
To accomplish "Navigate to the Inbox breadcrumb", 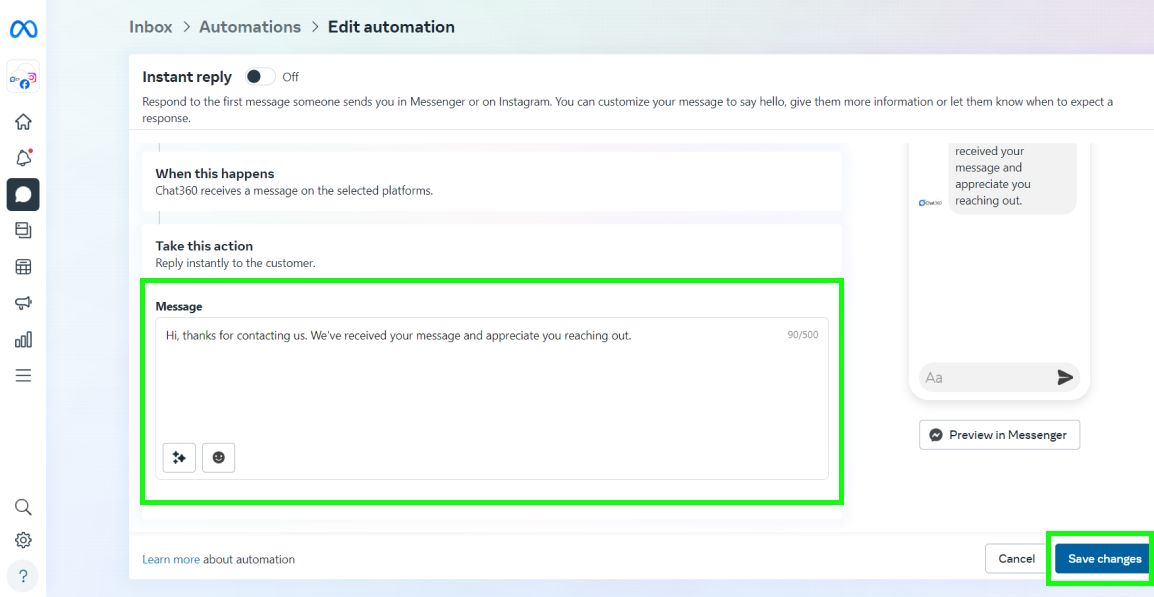I will 151,27.
